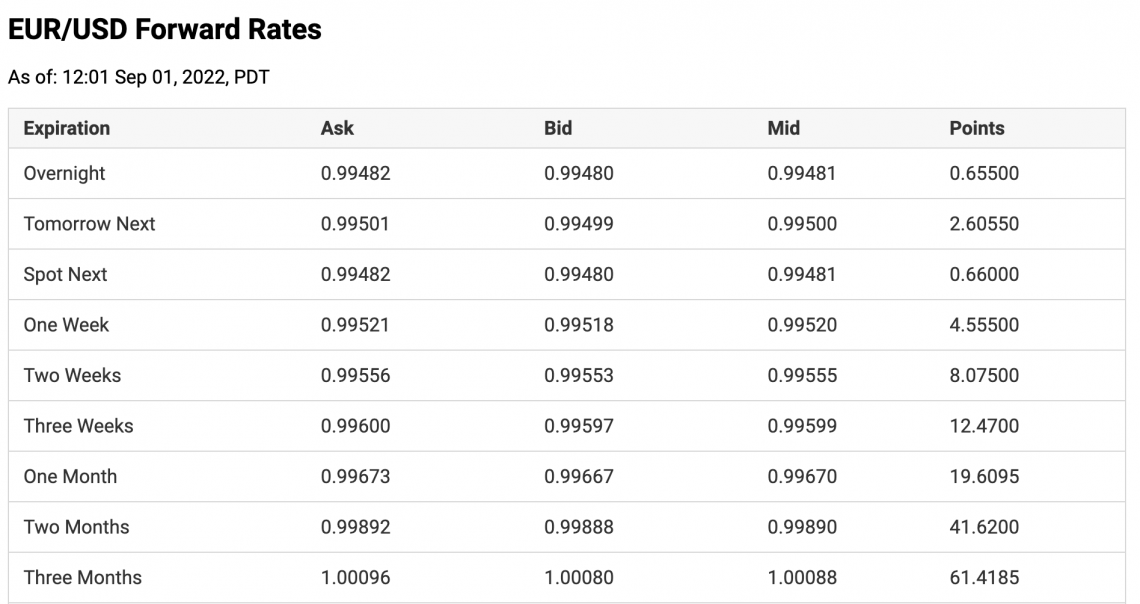Click Two Weeks Mid value 0.99555
Image resolution: width=1140 pixels, height=604 pixels.
pyautogui.click(x=803, y=376)
